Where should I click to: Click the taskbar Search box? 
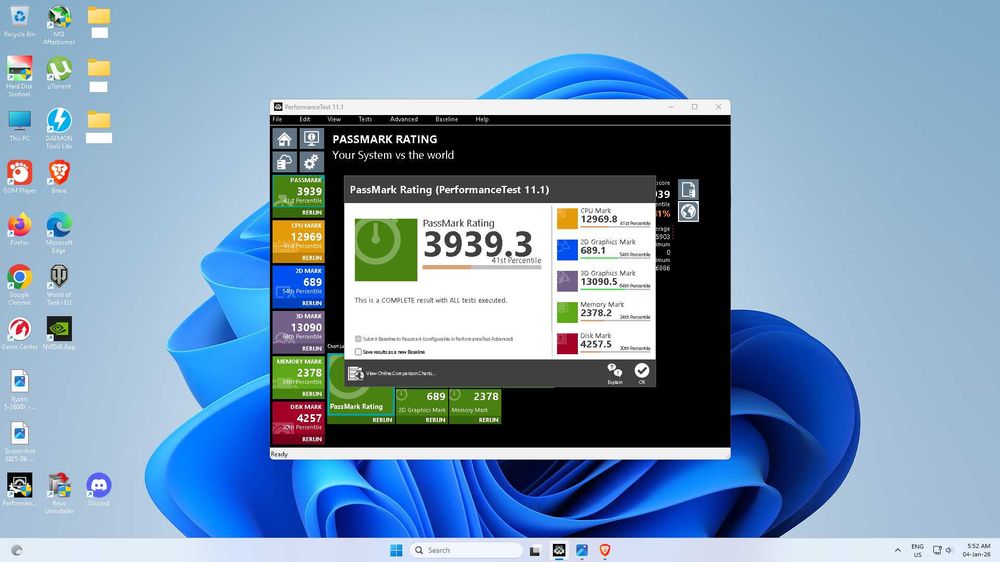[466, 550]
